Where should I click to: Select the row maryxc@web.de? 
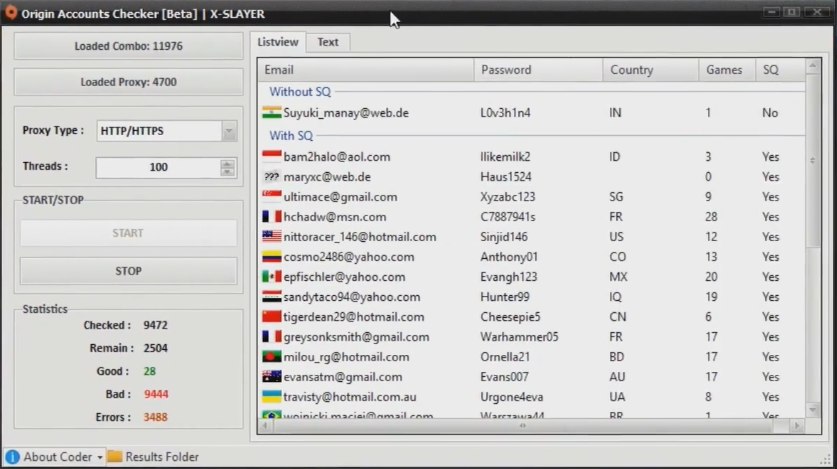coord(532,177)
